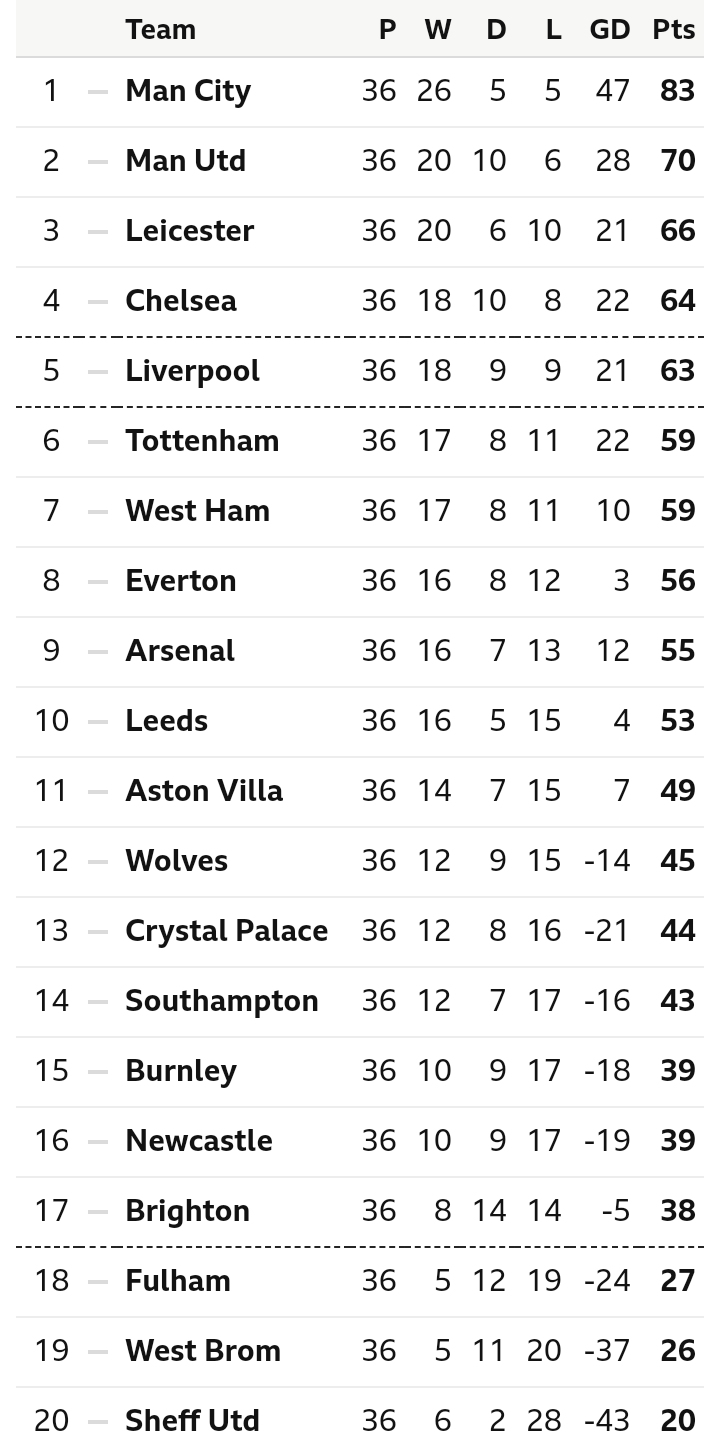Select the Fulham team name
This screenshot has width=720, height=1454.
178,1281
